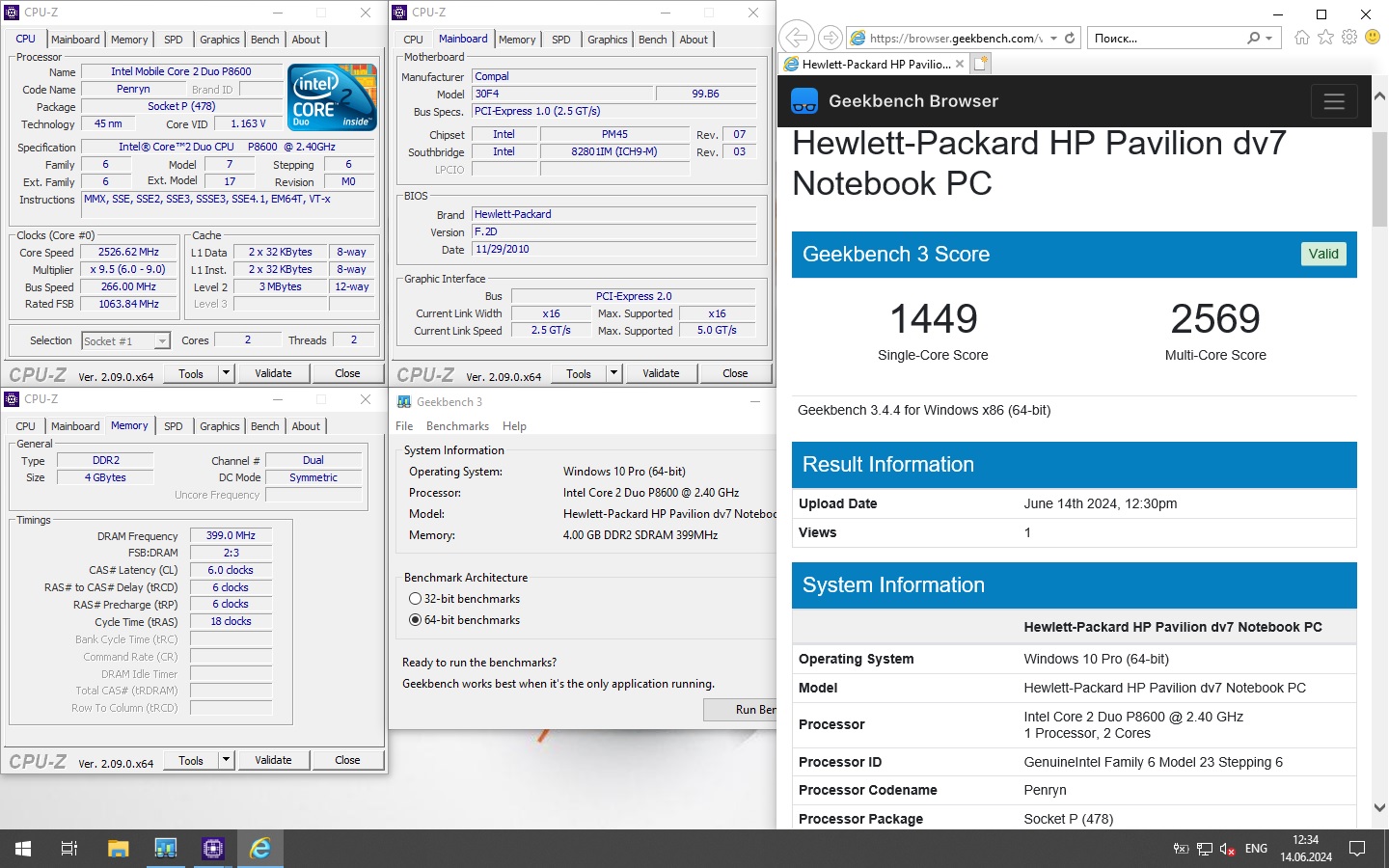Click the Geekbench Browser logo icon

click(804, 101)
